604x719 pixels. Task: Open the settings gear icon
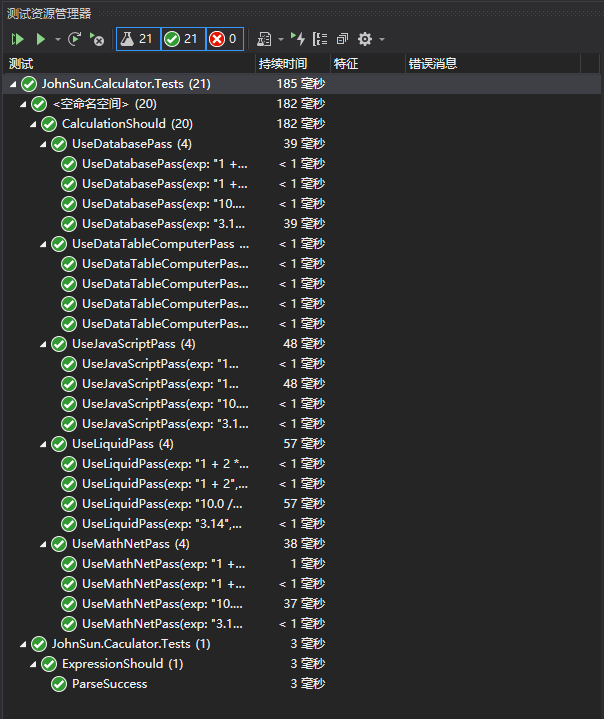[x=365, y=39]
